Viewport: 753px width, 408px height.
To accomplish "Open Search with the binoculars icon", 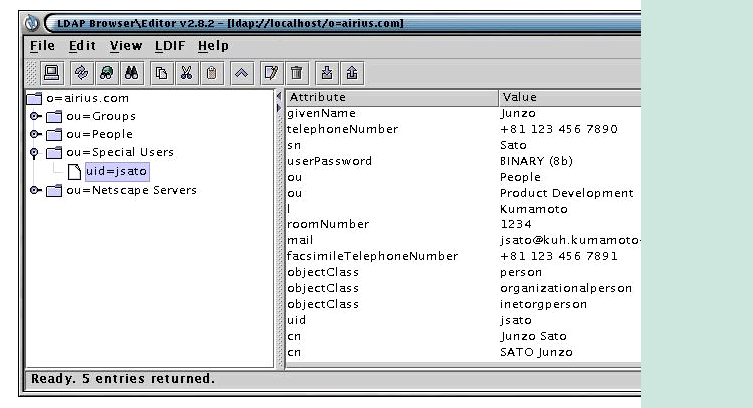I will tap(132, 73).
